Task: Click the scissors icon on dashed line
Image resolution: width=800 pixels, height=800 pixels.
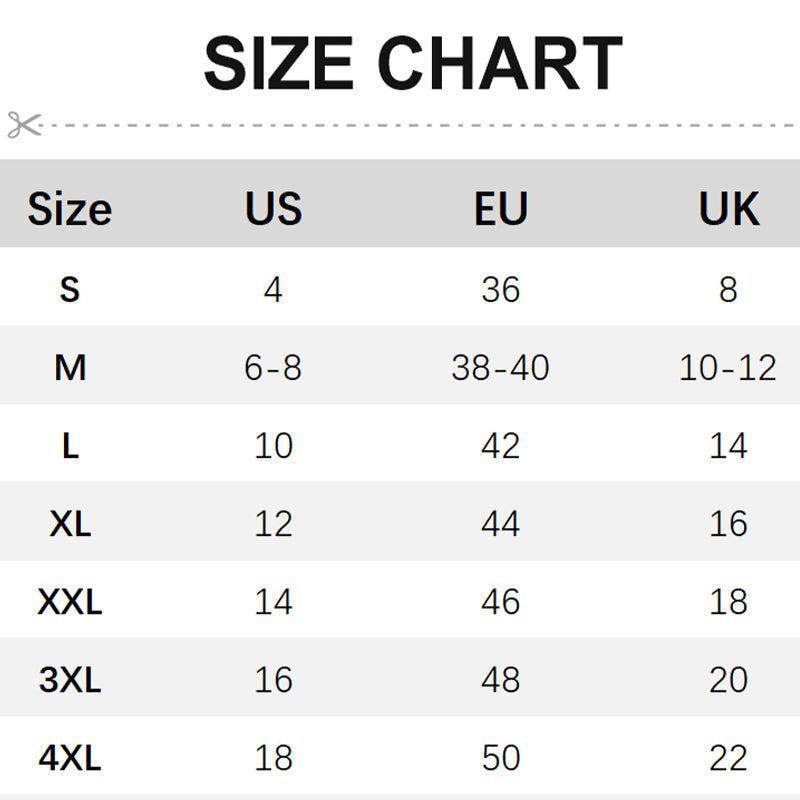Action: tap(24, 125)
